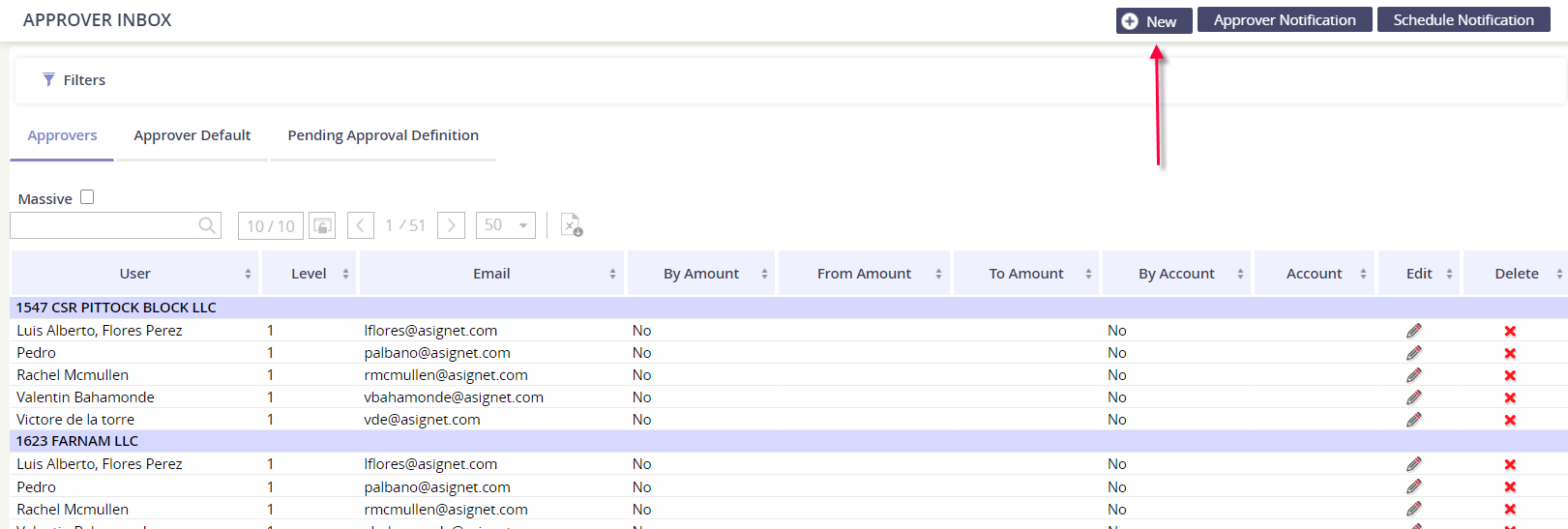
Task: Click the New button plus icon
Action: point(1129,21)
